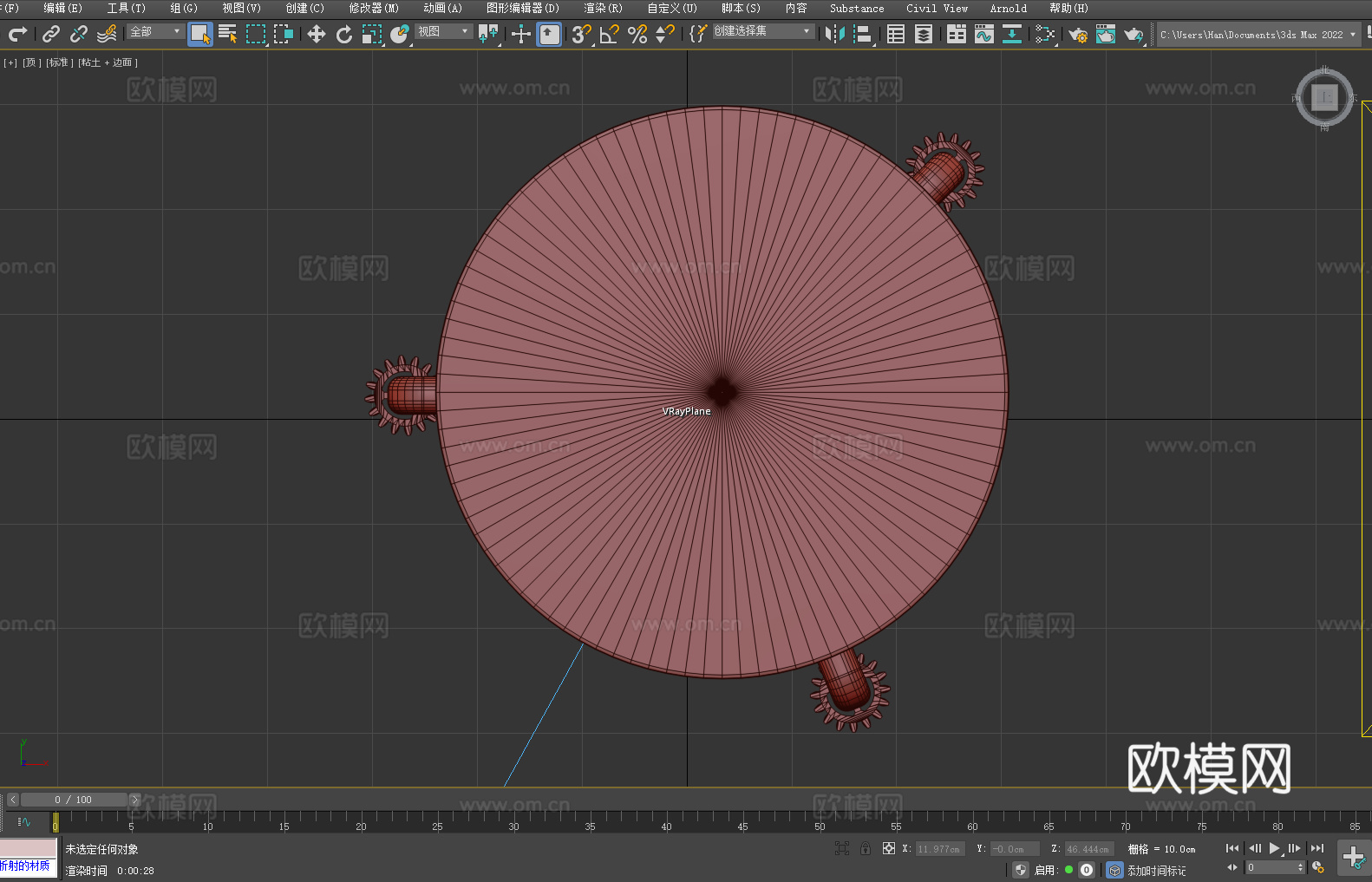1372x882 pixels.
Task: Open the Render Setup teapot icon
Action: pyautogui.click(x=1077, y=34)
